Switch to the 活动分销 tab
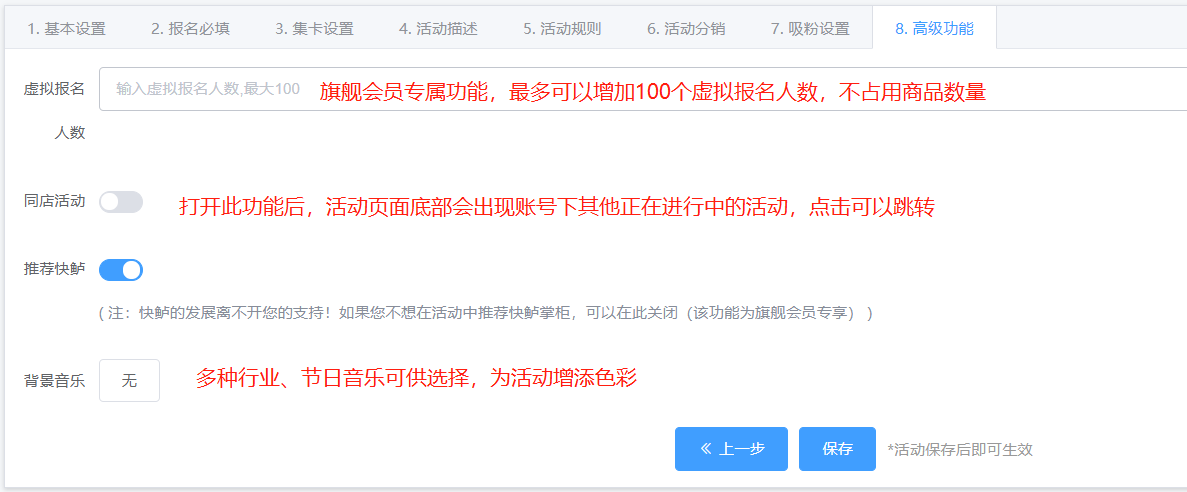This screenshot has width=1187, height=492. (x=686, y=28)
